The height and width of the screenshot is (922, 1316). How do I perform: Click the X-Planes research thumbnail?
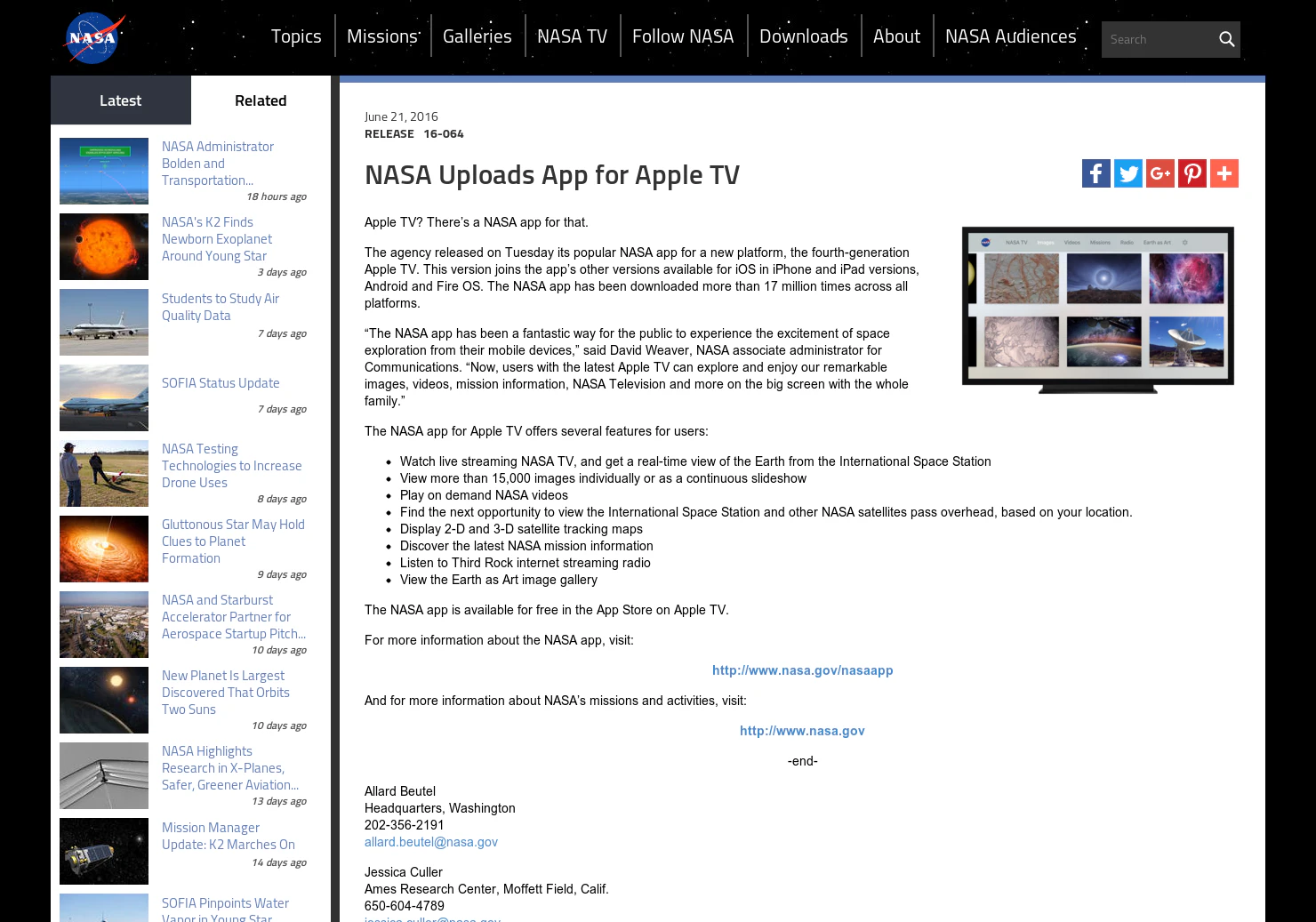104,775
